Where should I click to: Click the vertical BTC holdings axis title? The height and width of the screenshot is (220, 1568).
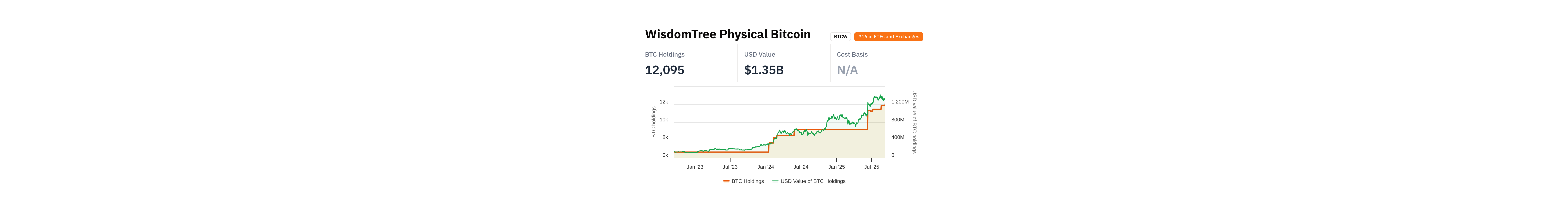pyautogui.click(x=654, y=122)
